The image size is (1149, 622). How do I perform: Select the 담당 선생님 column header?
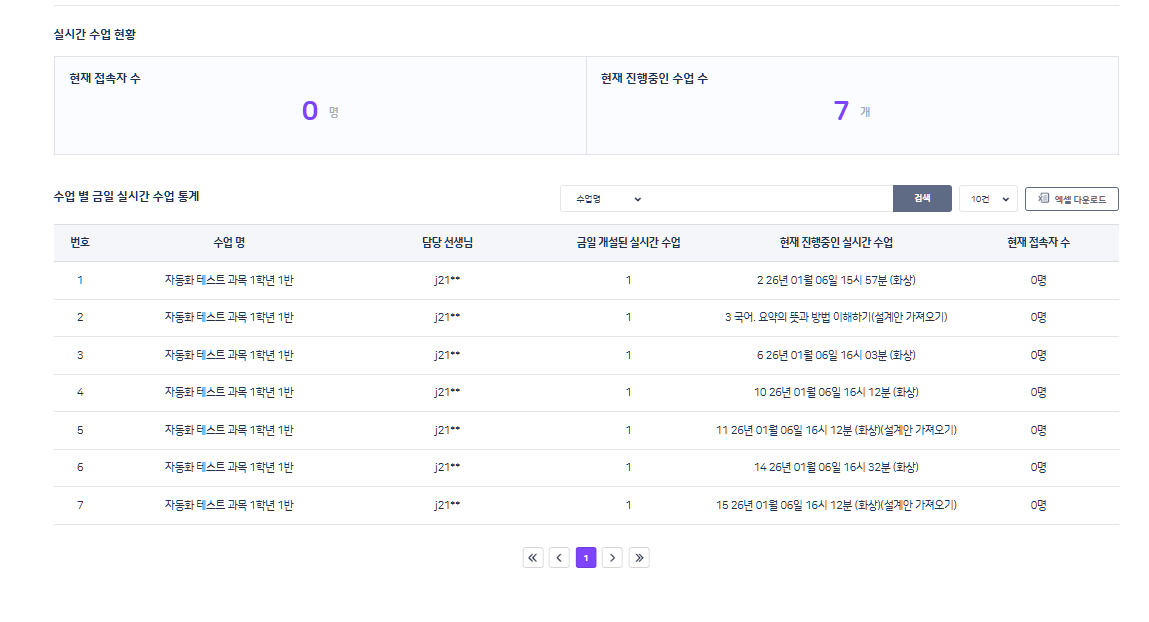pyautogui.click(x=447, y=243)
